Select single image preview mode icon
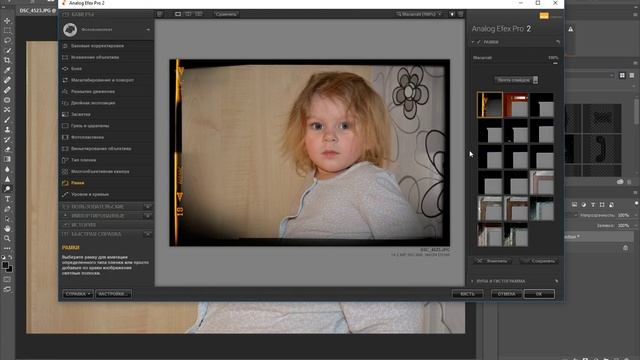 pyautogui.click(x=178, y=14)
